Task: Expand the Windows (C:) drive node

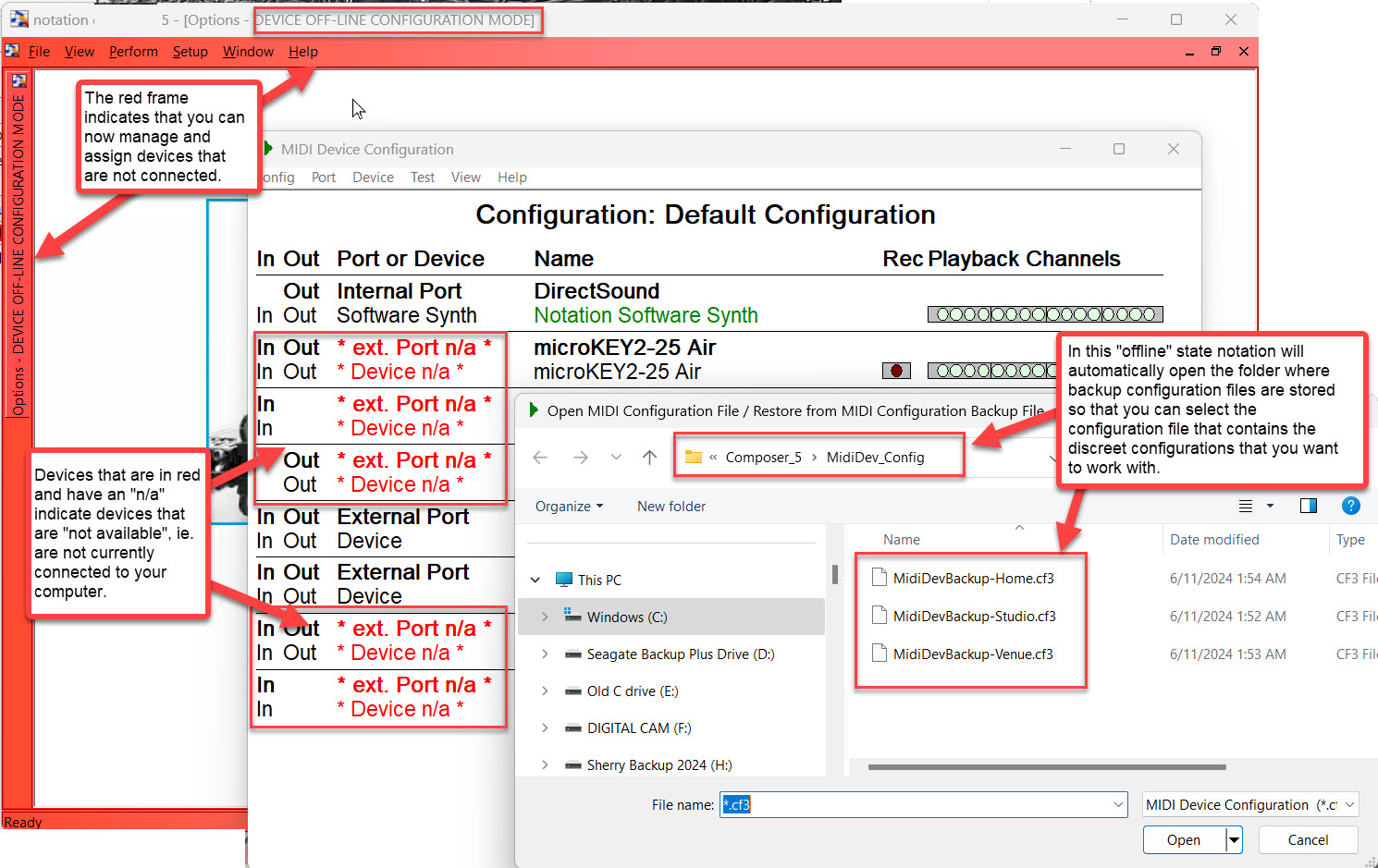Action: pos(545,617)
